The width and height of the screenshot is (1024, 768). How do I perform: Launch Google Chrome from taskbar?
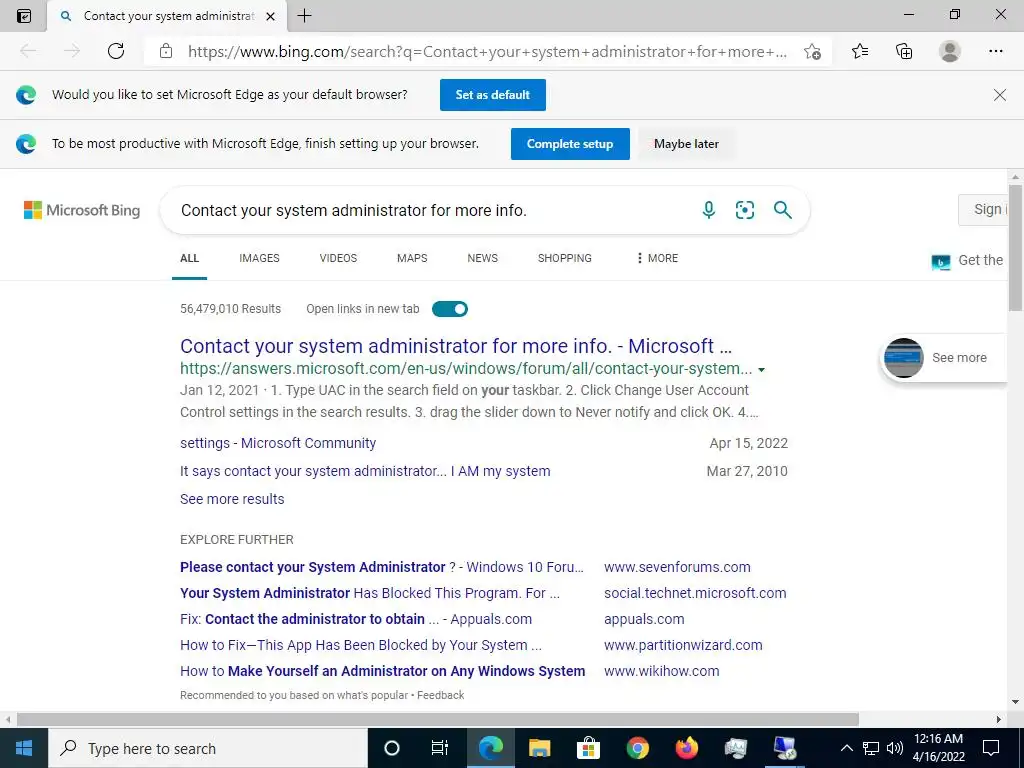[637, 748]
